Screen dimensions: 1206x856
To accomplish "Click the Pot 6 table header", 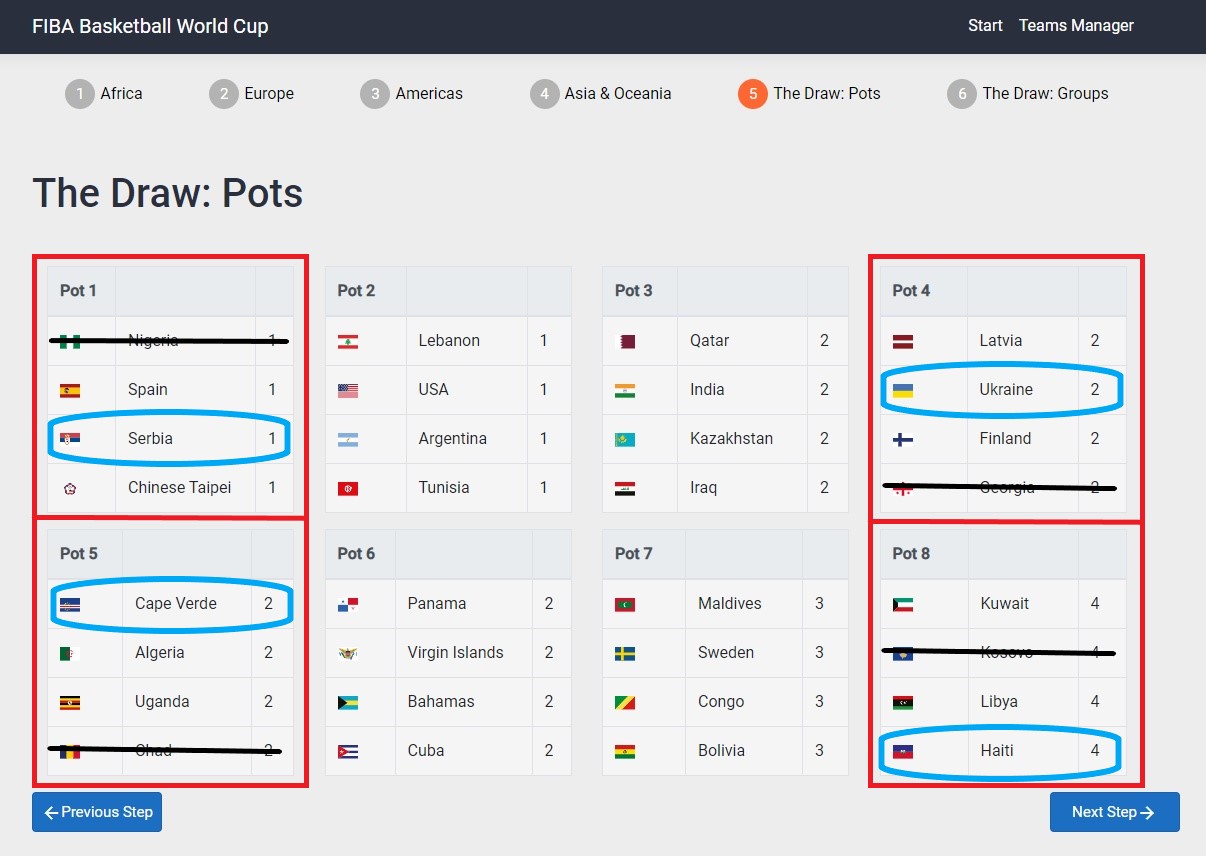I will (448, 554).
